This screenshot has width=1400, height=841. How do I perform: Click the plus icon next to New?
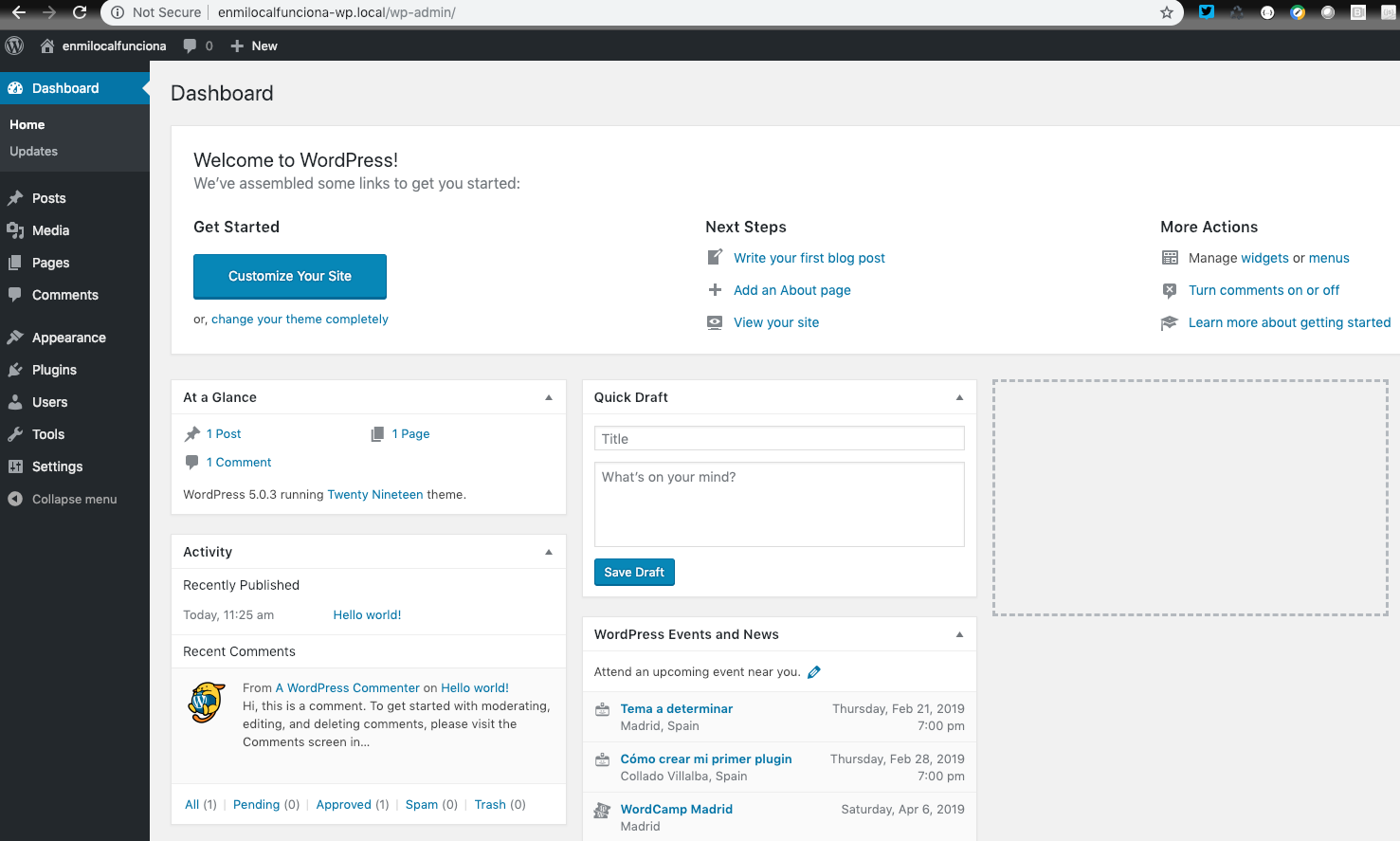tap(237, 46)
